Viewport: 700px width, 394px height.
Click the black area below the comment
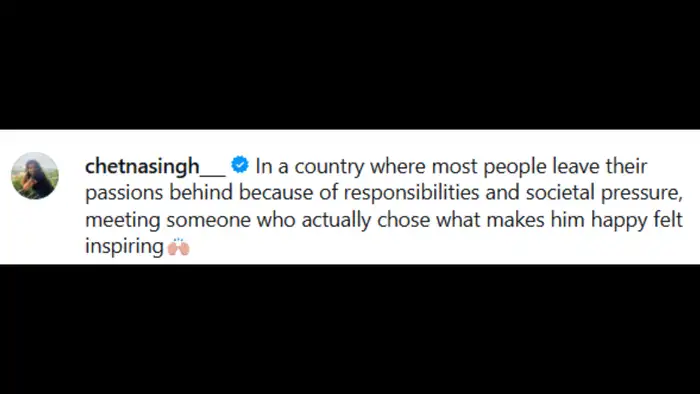350,329
